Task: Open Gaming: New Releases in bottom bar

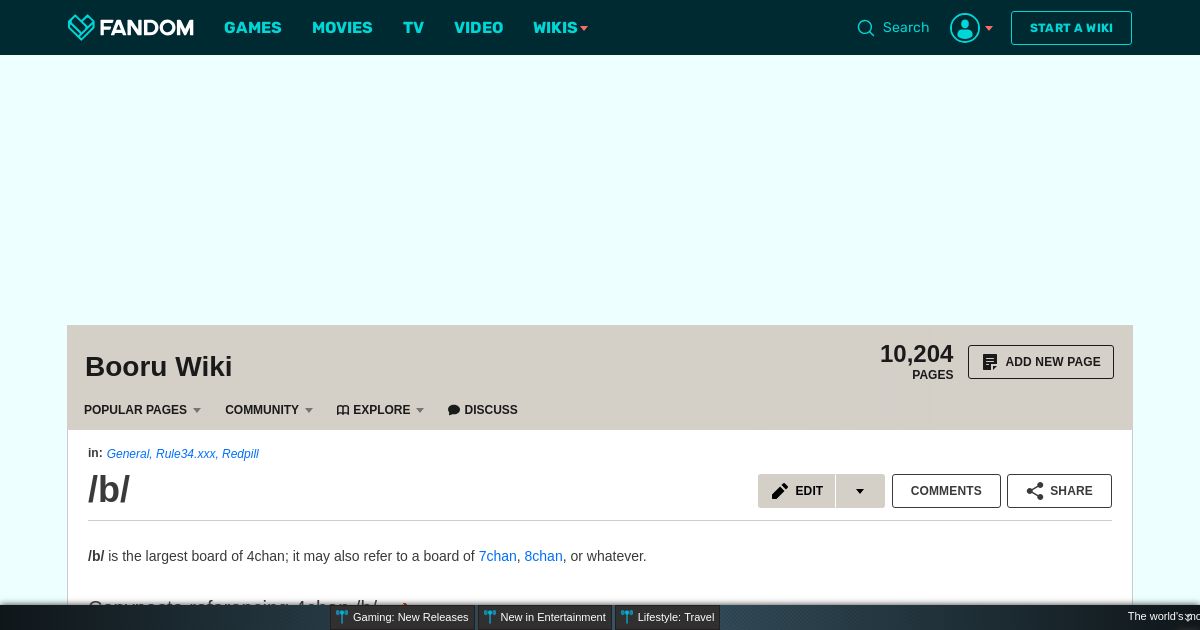Action: 403,617
